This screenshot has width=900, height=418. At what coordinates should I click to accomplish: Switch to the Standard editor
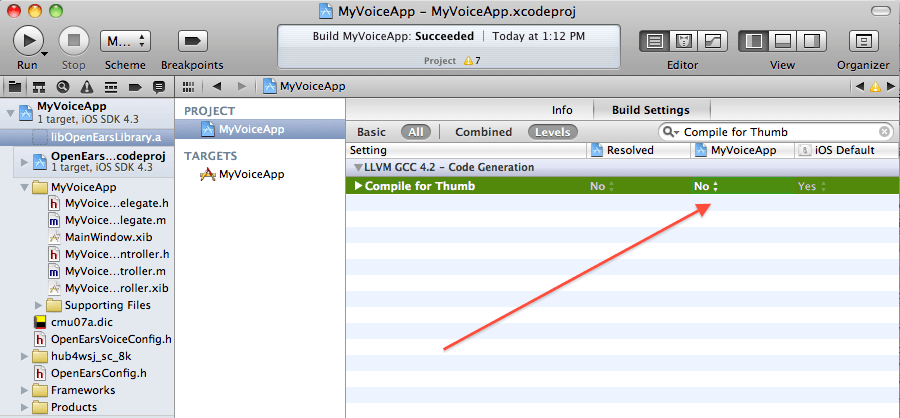655,41
